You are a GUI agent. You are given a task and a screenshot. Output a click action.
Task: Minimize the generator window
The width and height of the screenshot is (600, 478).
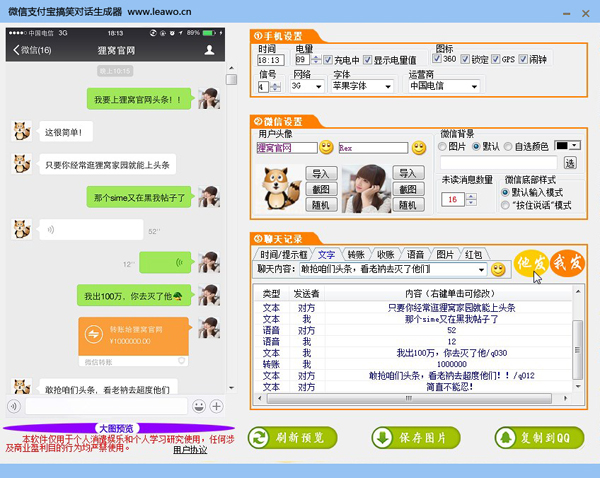point(567,14)
